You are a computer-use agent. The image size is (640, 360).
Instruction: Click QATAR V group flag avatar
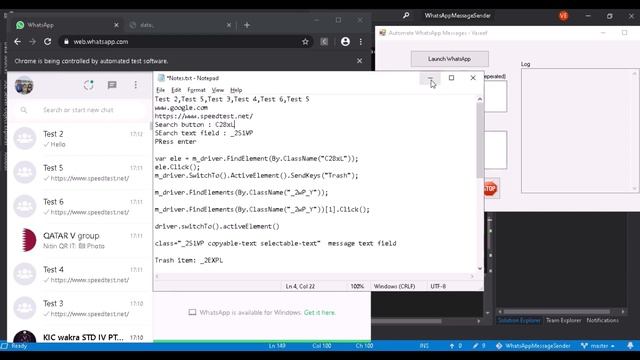click(25, 240)
